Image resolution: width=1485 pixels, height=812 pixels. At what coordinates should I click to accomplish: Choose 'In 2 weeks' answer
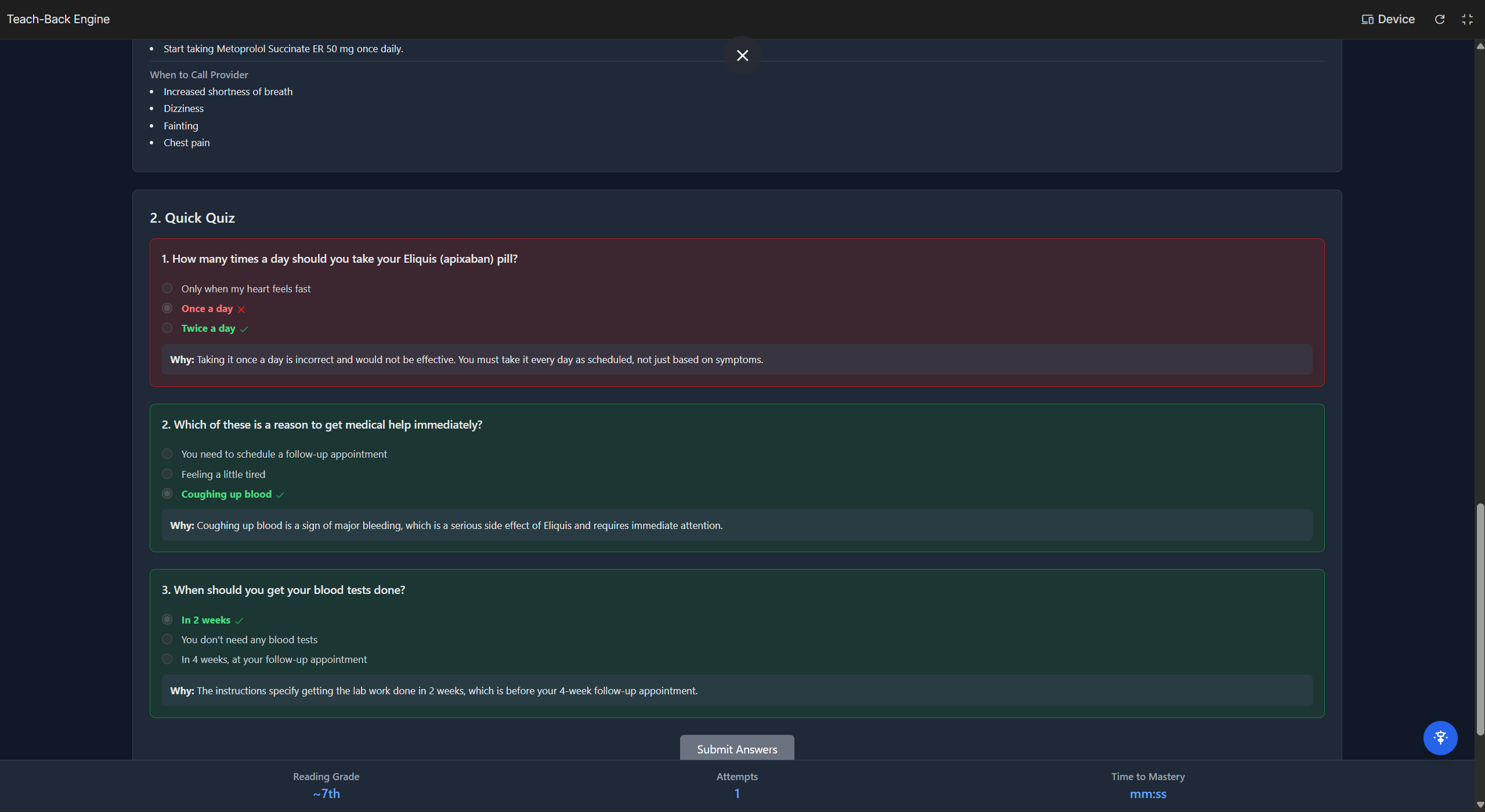tap(167, 619)
